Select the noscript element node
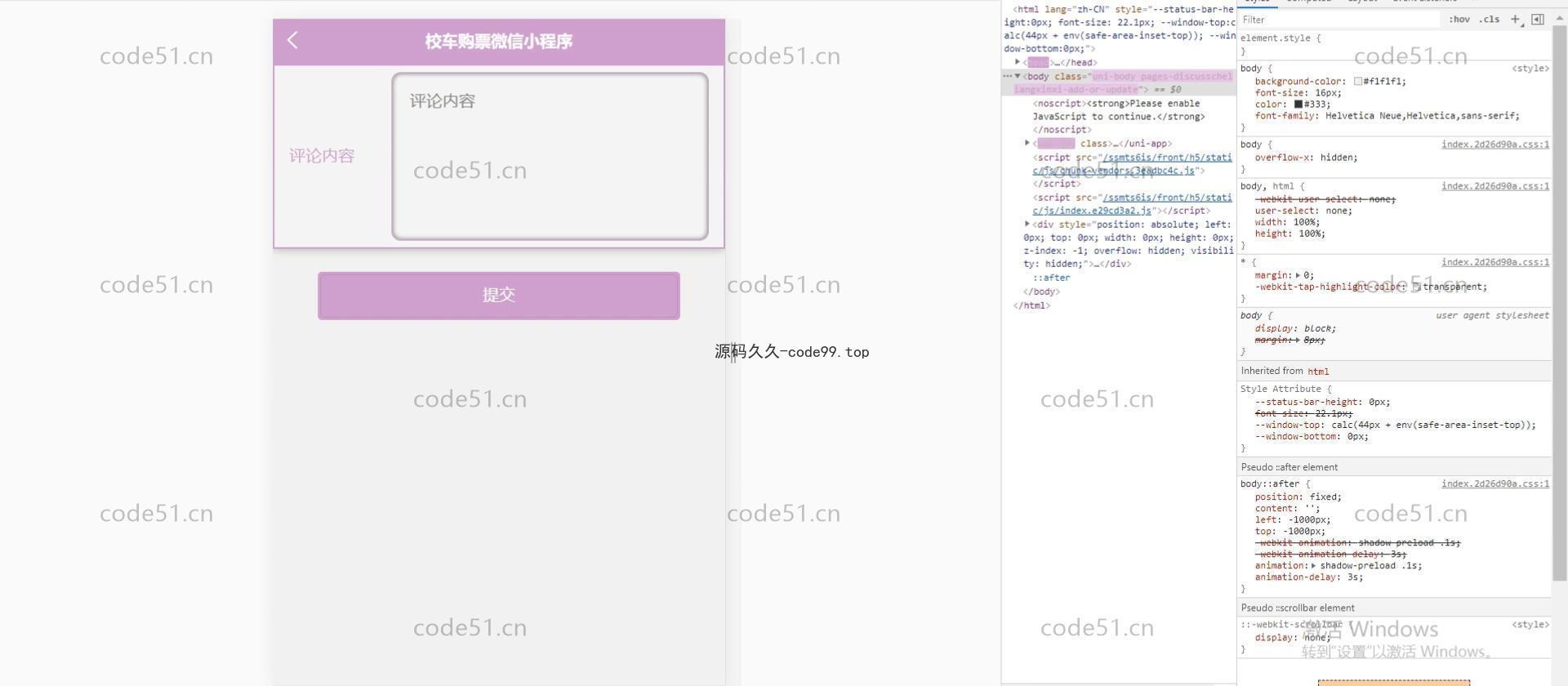This screenshot has height=686, width=1568. (1117, 116)
